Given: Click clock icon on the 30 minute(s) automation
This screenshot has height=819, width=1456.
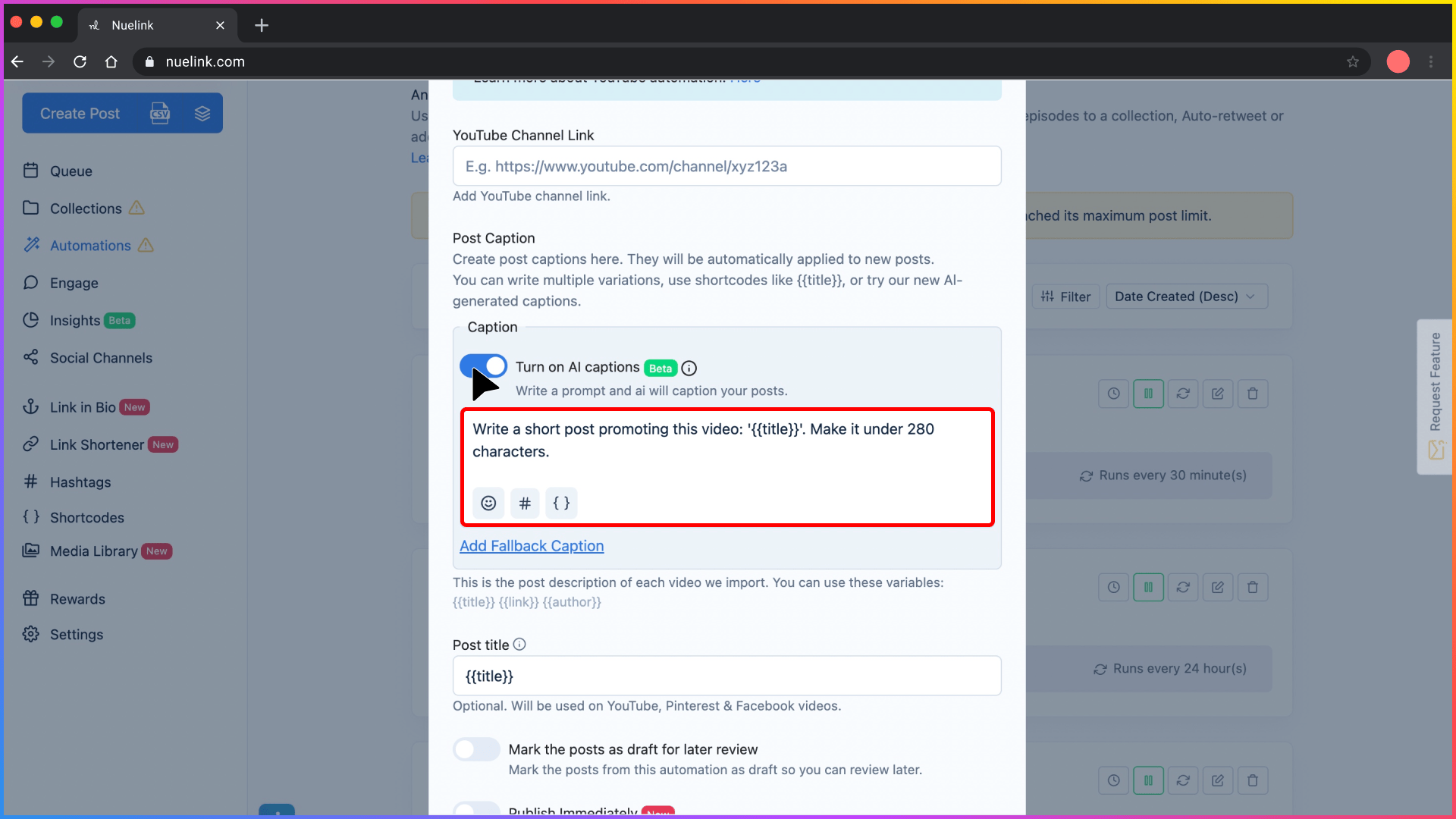Looking at the screenshot, I should tap(1113, 394).
